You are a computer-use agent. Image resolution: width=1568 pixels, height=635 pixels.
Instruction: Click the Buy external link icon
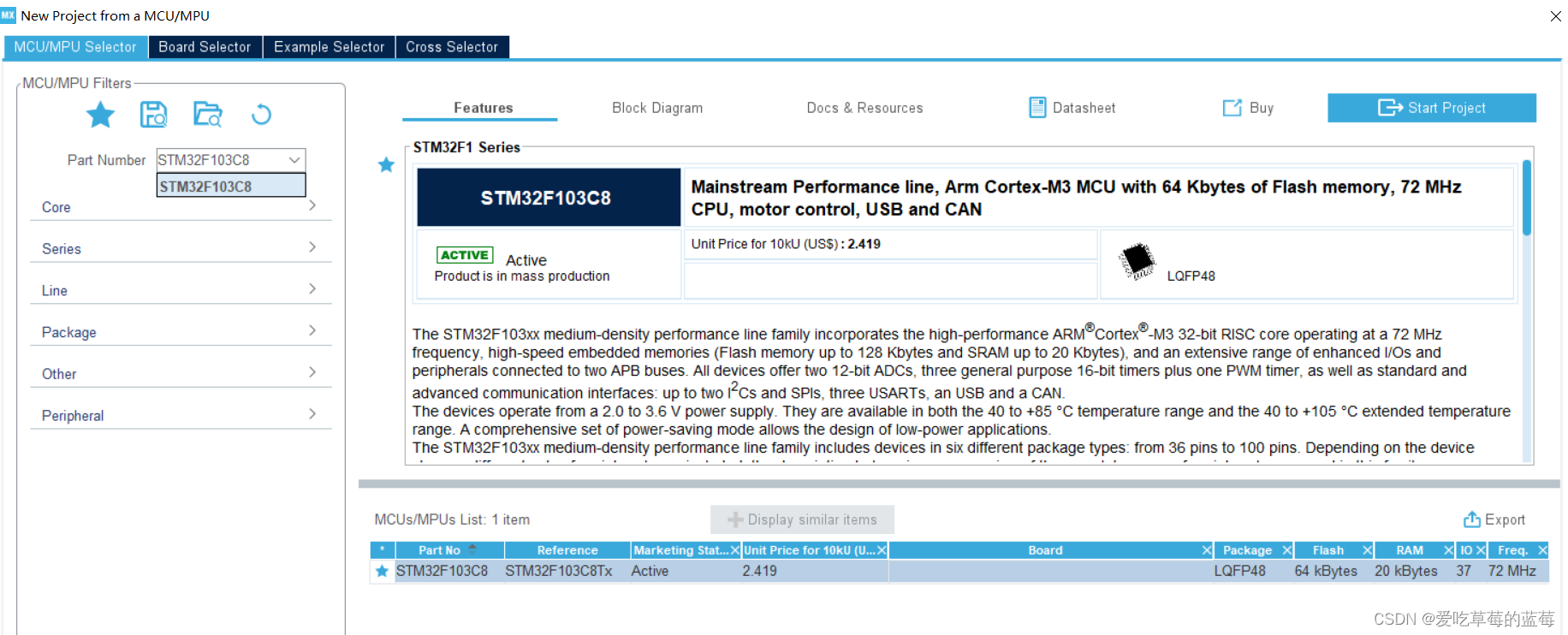[1232, 107]
